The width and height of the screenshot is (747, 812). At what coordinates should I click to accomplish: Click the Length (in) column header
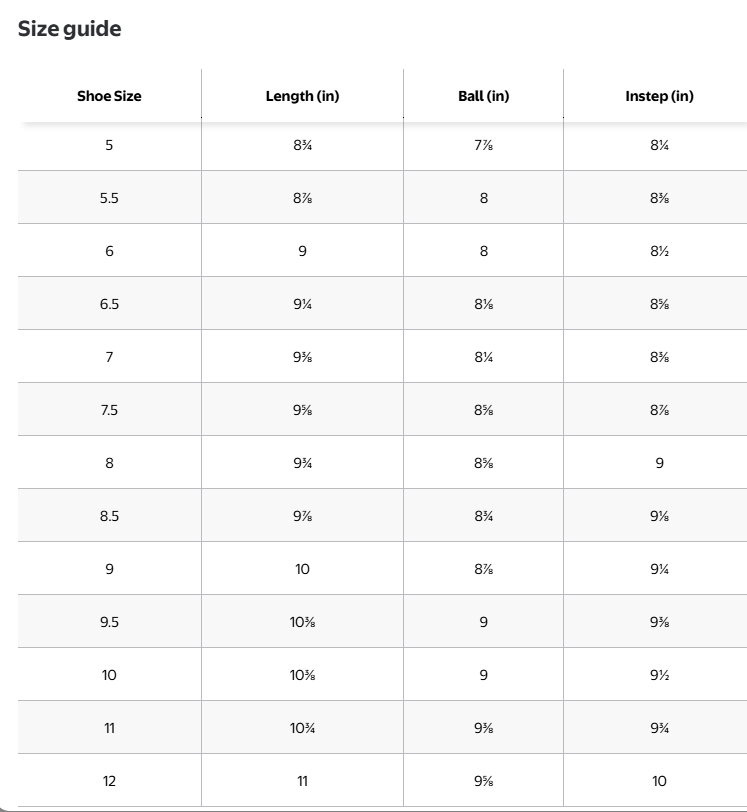(x=302, y=96)
